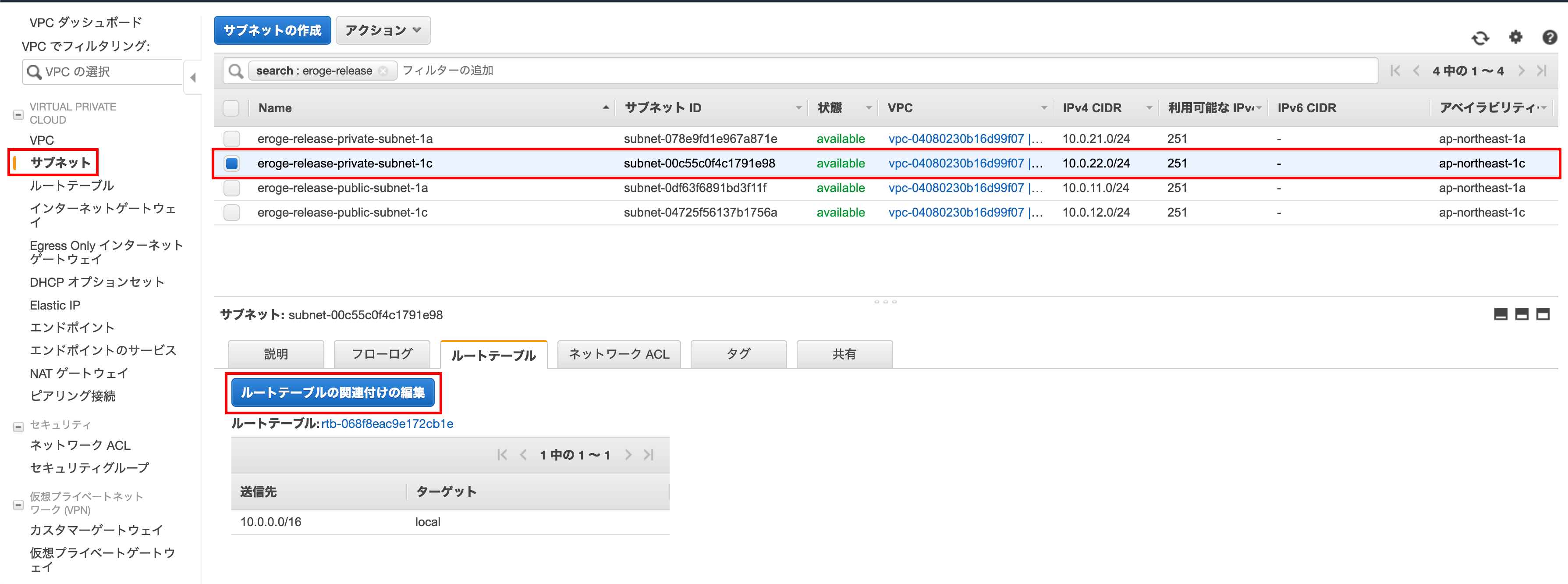Open the フローログ tab
Screen dimensions: 1568x584
[382, 354]
